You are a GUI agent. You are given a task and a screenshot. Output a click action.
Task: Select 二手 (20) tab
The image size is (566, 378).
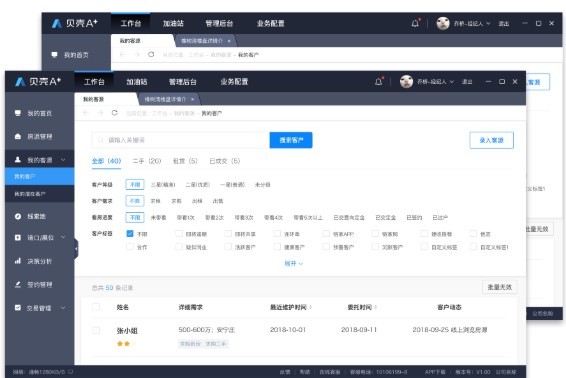[147, 161]
